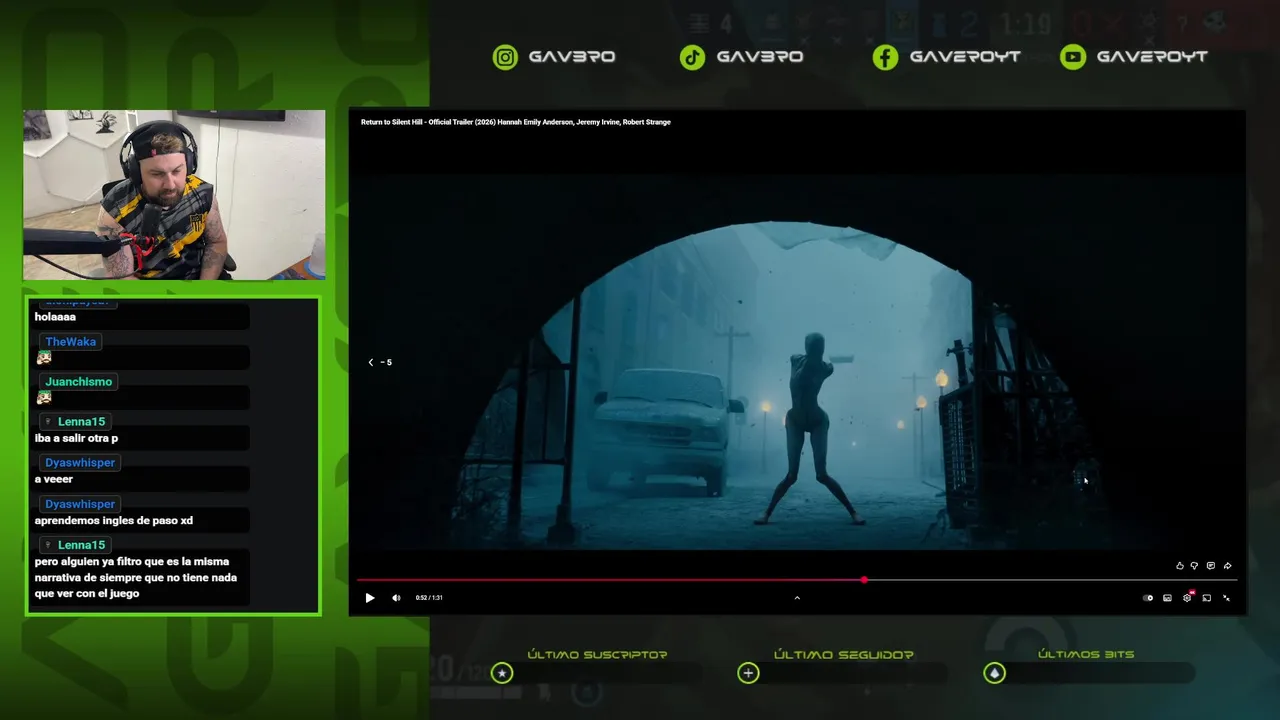Click the Return to Silent Hill video title
This screenshot has width=1280, height=720.
516,122
